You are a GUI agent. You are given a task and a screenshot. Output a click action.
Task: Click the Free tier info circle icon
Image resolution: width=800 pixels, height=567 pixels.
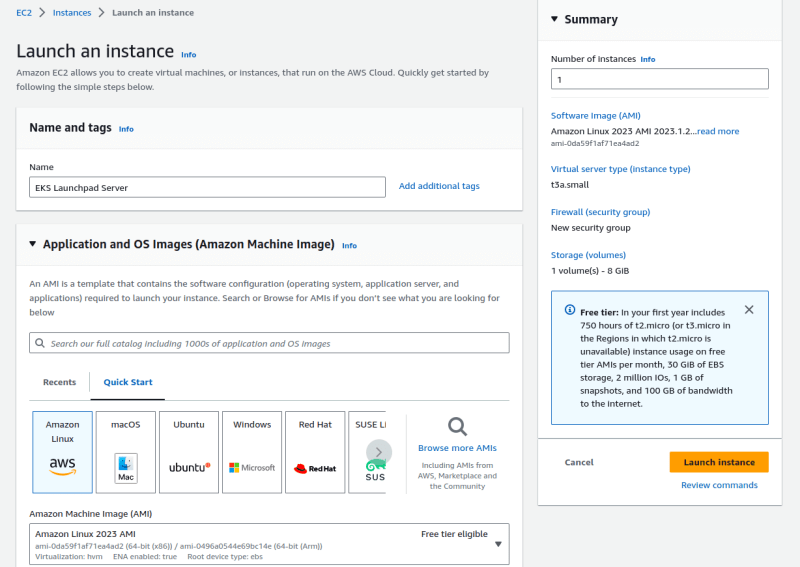coord(570,310)
